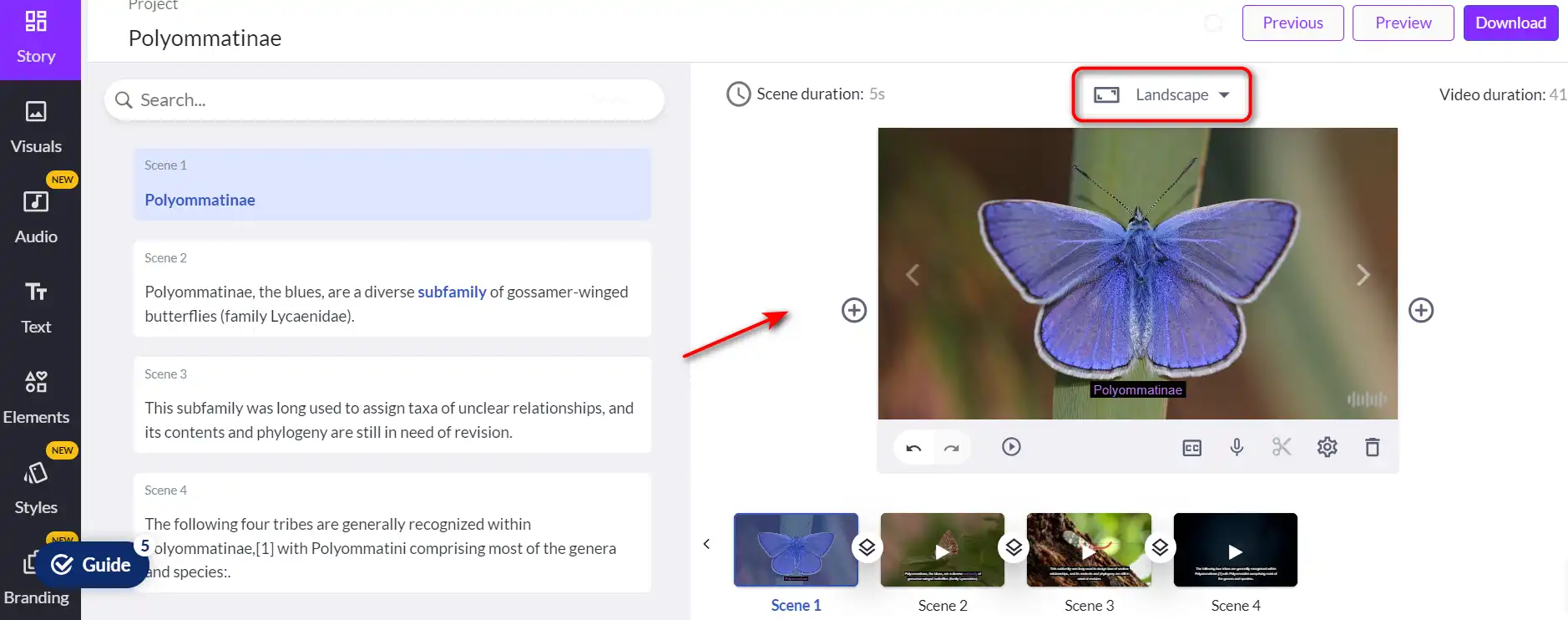
Task: Select the Scene 1 Polyommatinae text card
Action: point(392,185)
